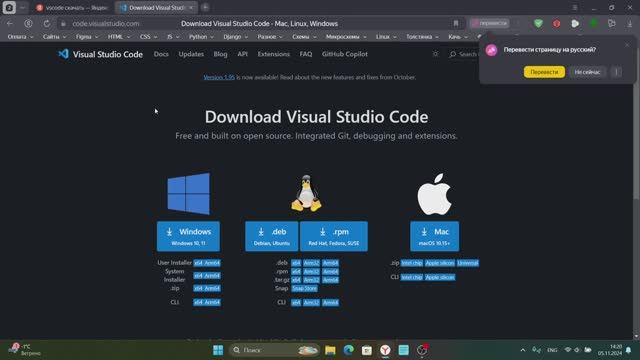Expand the Сайты bookmarks folder
This screenshot has height=360, width=640.
(54, 37)
